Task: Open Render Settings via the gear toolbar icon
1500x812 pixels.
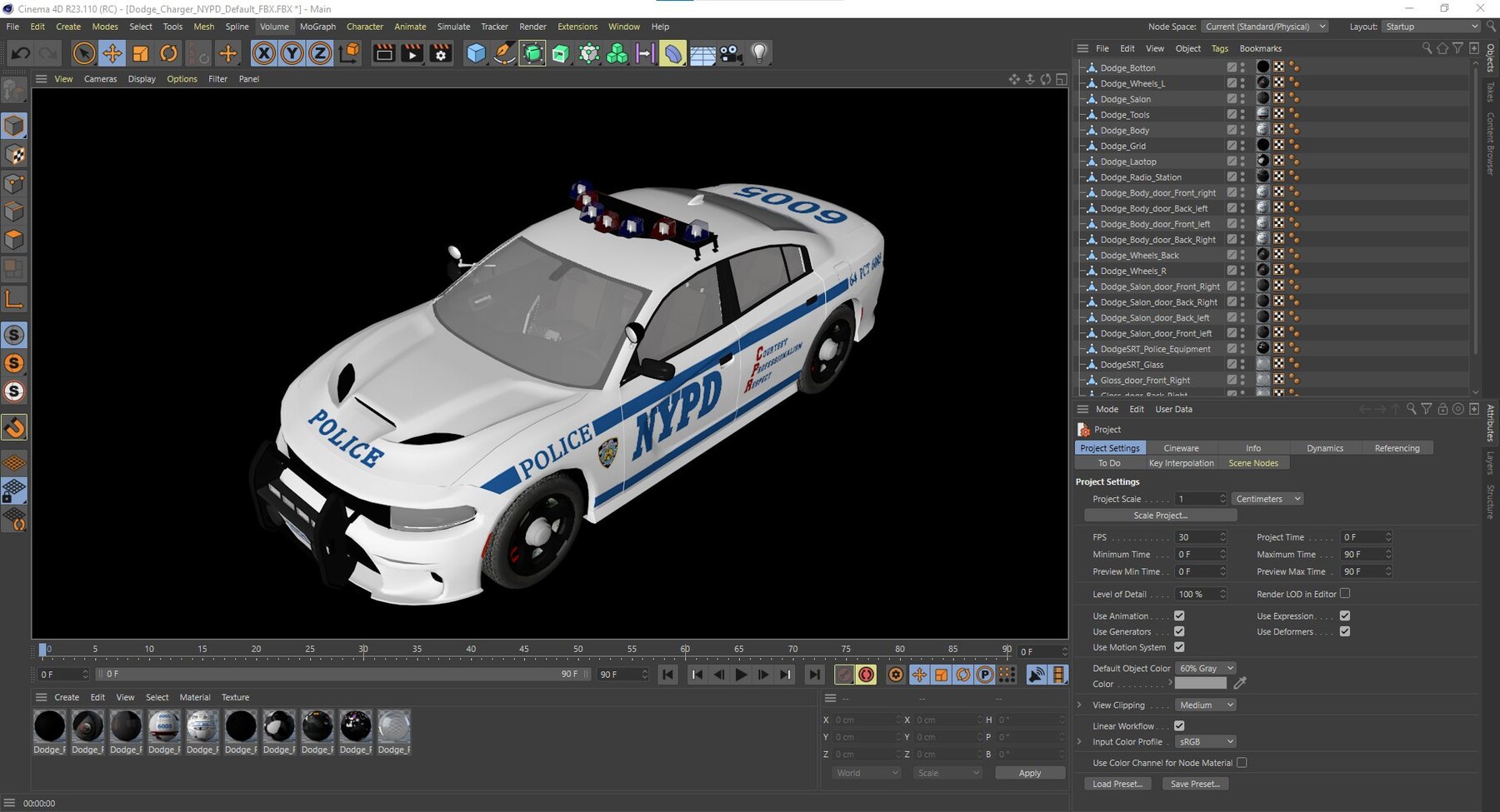Action: coord(440,53)
